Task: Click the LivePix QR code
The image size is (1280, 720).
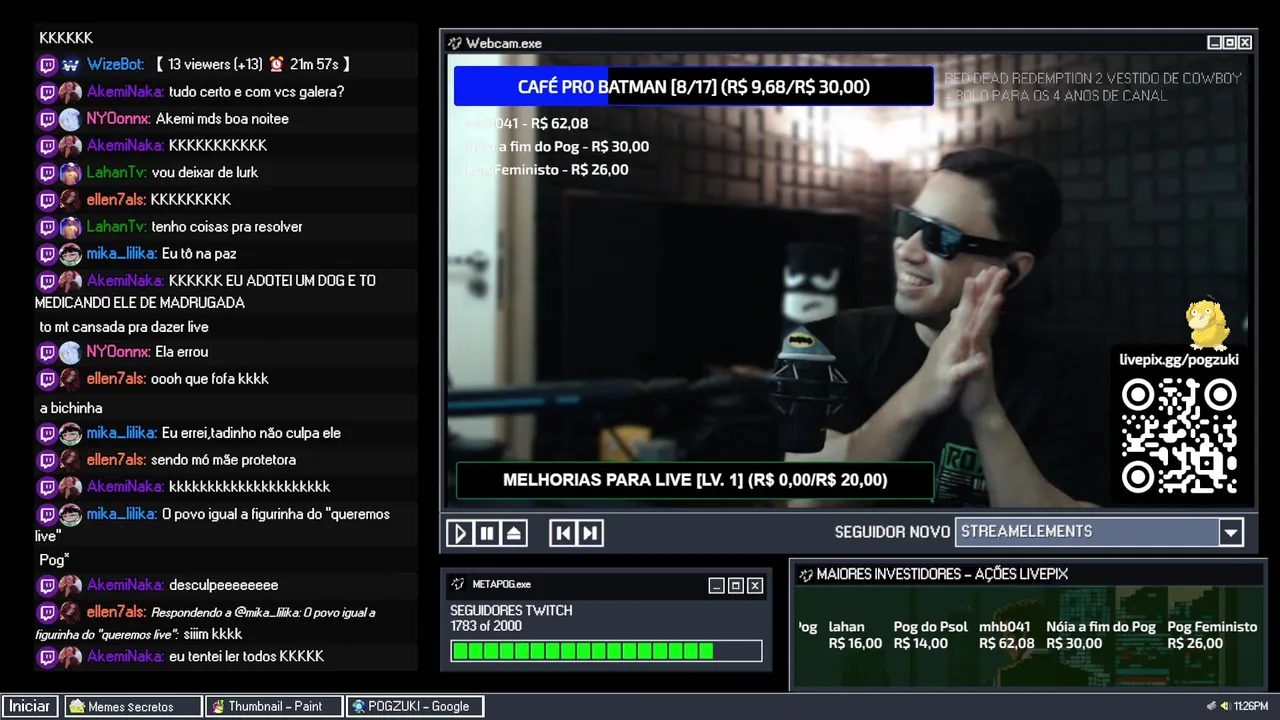Action: [x=1179, y=436]
